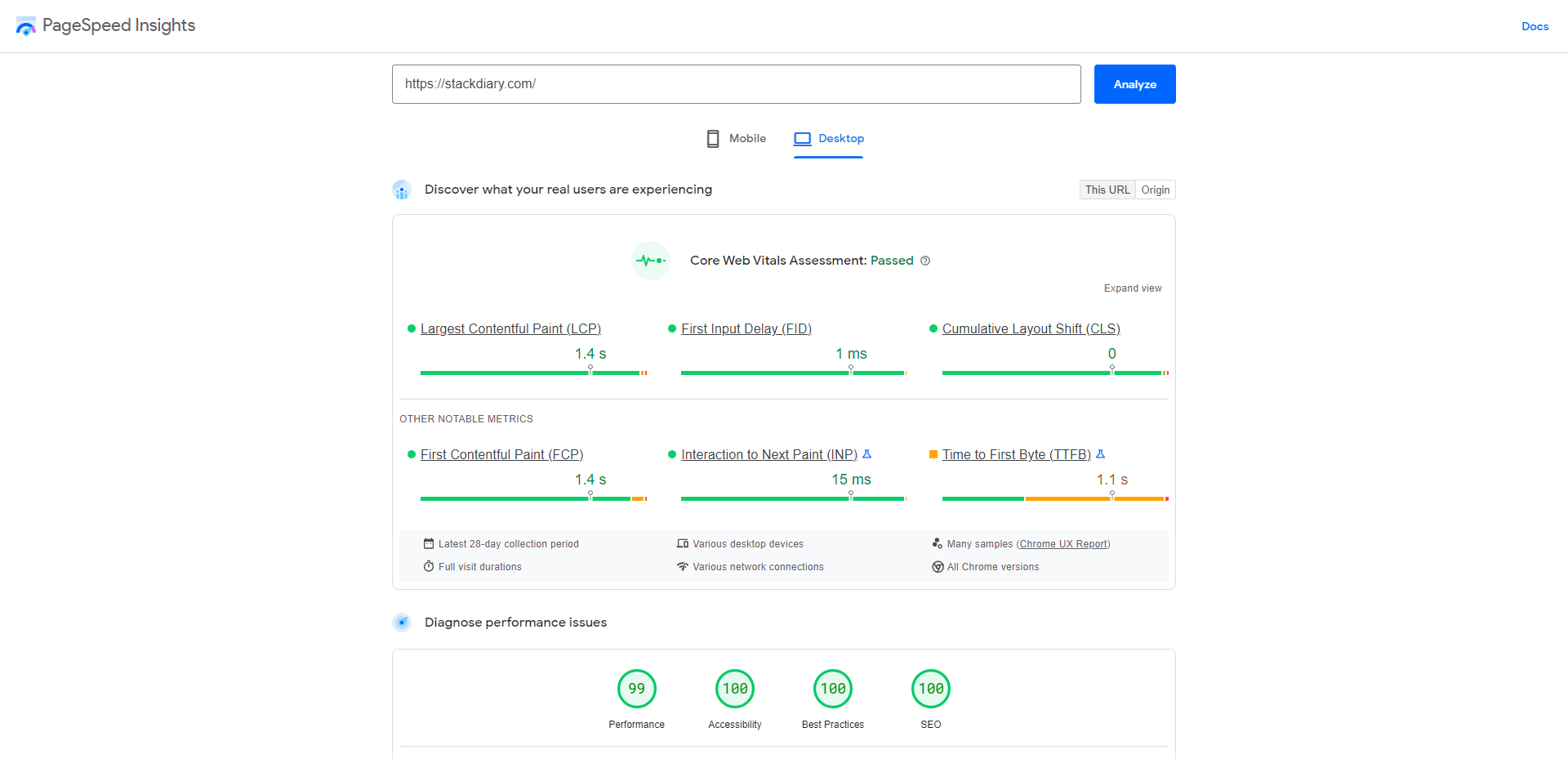Click the Chrome icon for All Chrome versions
Screen dimensions: 1568x759
(938, 567)
